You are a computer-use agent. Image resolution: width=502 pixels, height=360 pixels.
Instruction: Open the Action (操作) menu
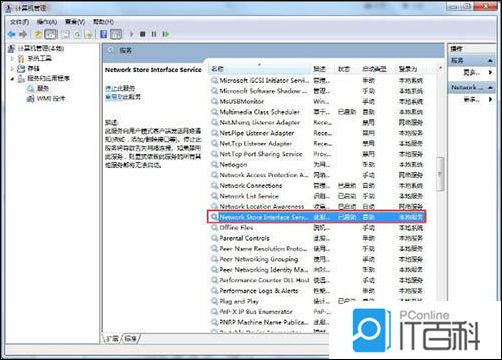click(47, 22)
